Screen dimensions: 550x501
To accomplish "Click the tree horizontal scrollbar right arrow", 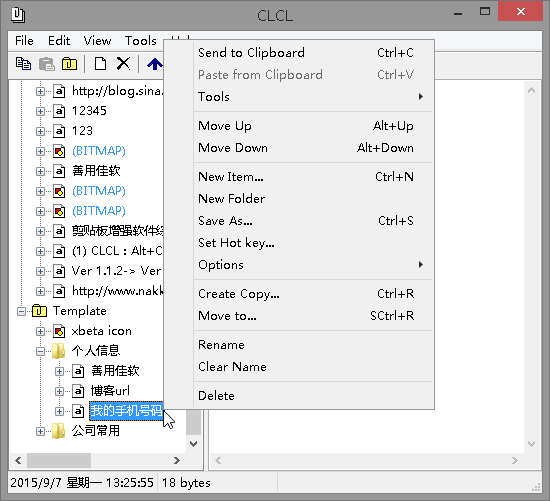I will pyautogui.click(x=177, y=460).
